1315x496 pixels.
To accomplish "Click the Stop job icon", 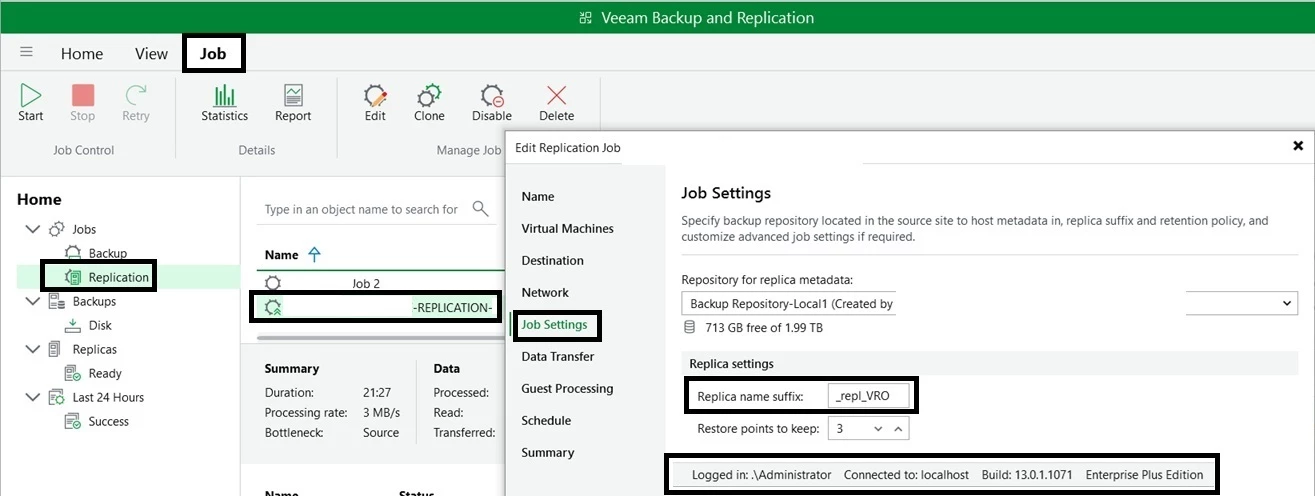I will [x=83, y=96].
